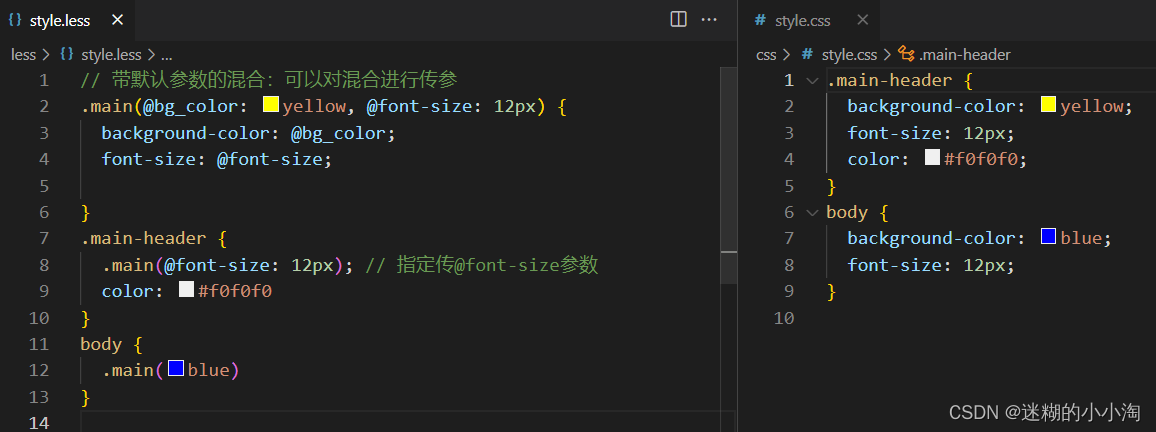Collapse the .main-header rule in style.css

pos(812,80)
